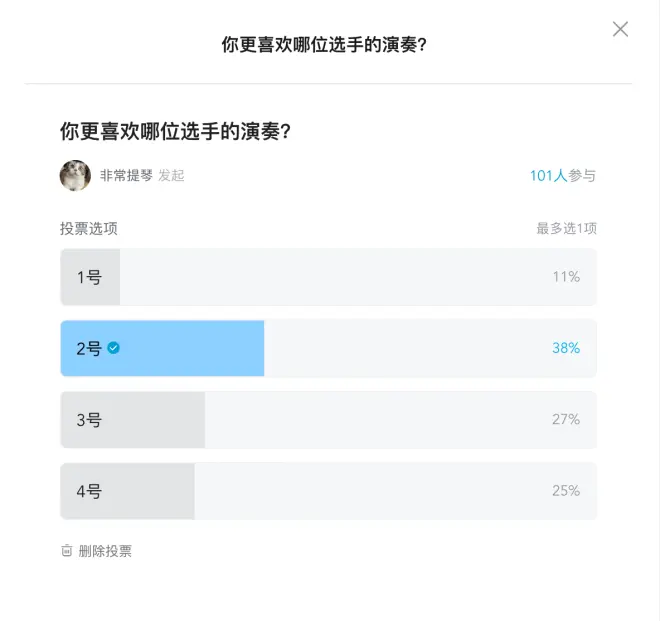Screen dimensions: 660x621
Task: Click the blue checkmark beside 2号
Action: [x=114, y=348]
